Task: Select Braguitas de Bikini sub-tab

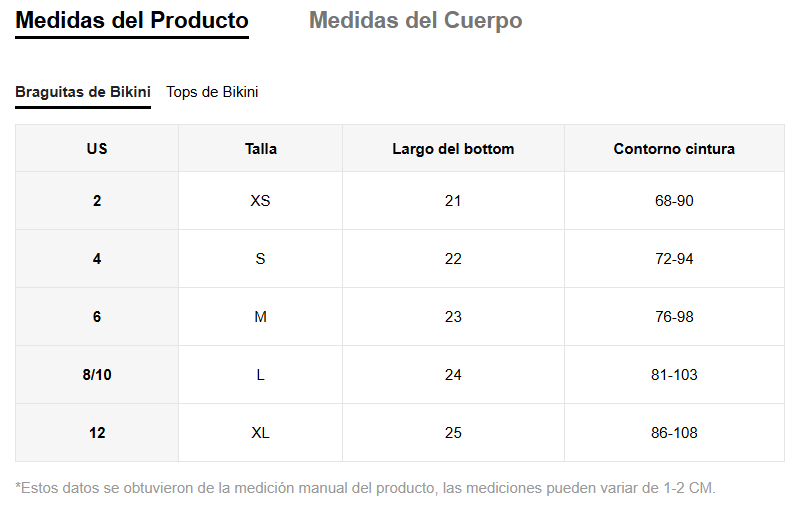Action: [83, 92]
